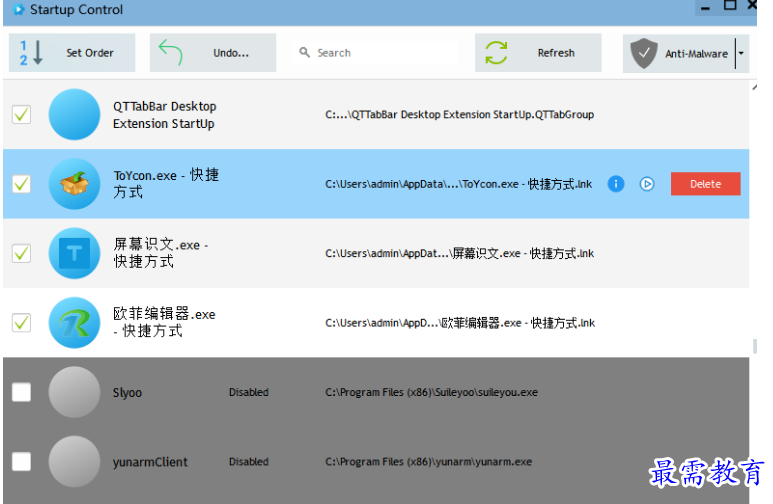The width and height of the screenshot is (773, 504).
Task: Click the scroll up arrow of the list
Action: pyautogui.click(x=754, y=87)
